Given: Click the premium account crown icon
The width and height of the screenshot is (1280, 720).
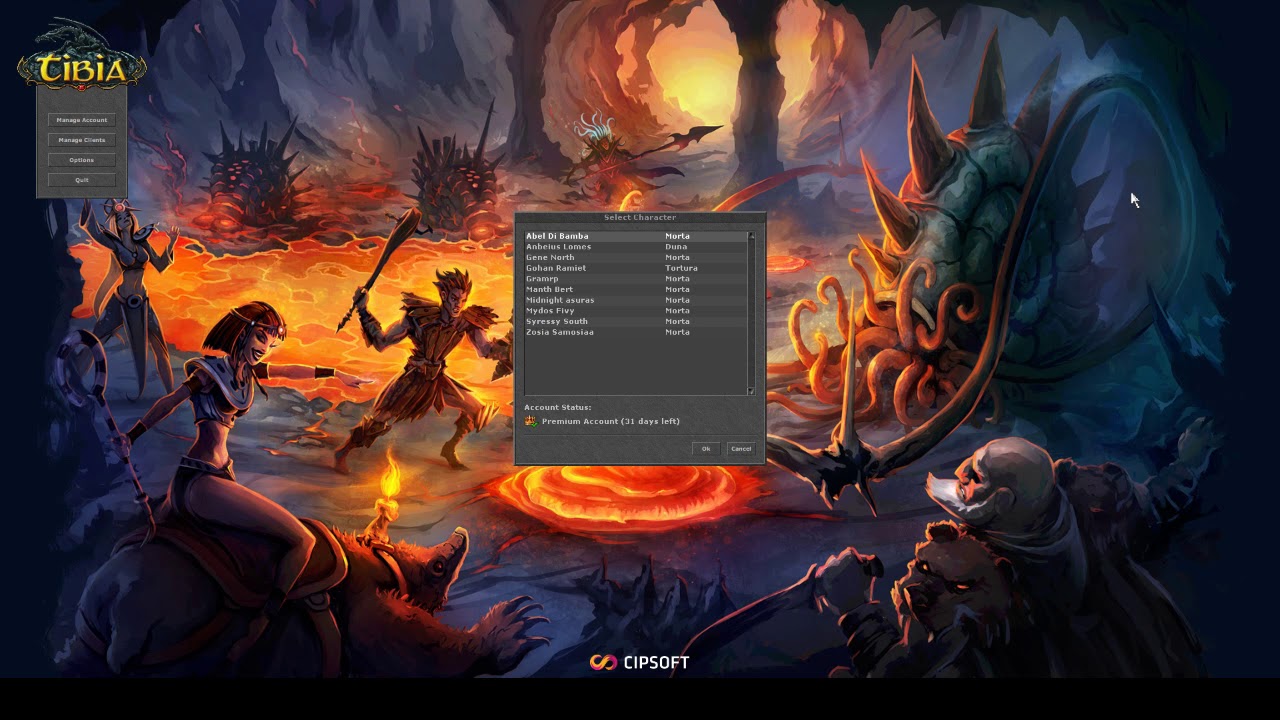Looking at the screenshot, I should point(531,422).
